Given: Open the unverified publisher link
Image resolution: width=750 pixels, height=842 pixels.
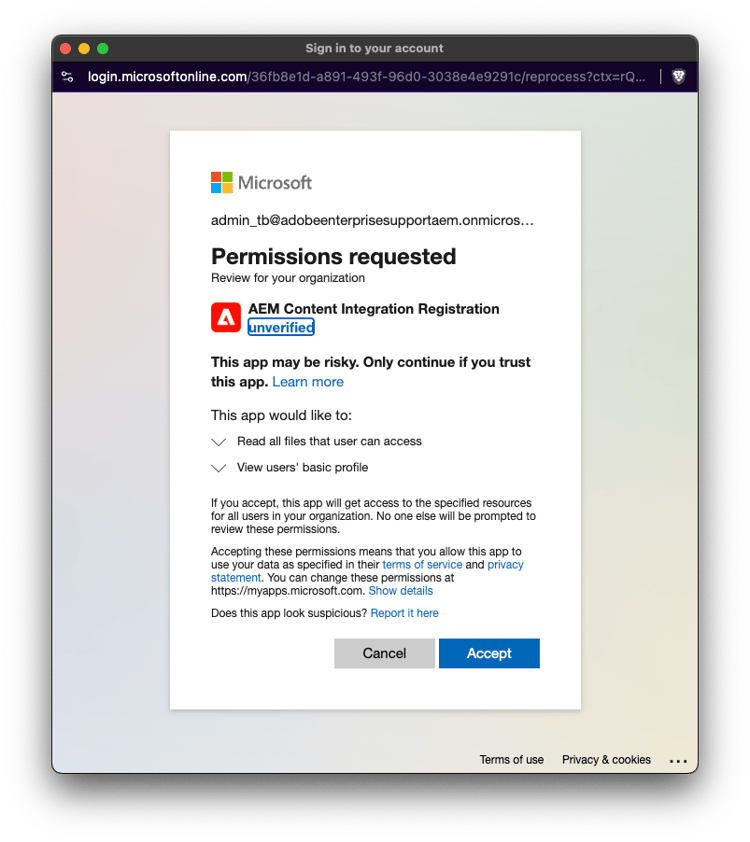Looking at the screenshot, I should pyautogui.click(x=281, y=327).
